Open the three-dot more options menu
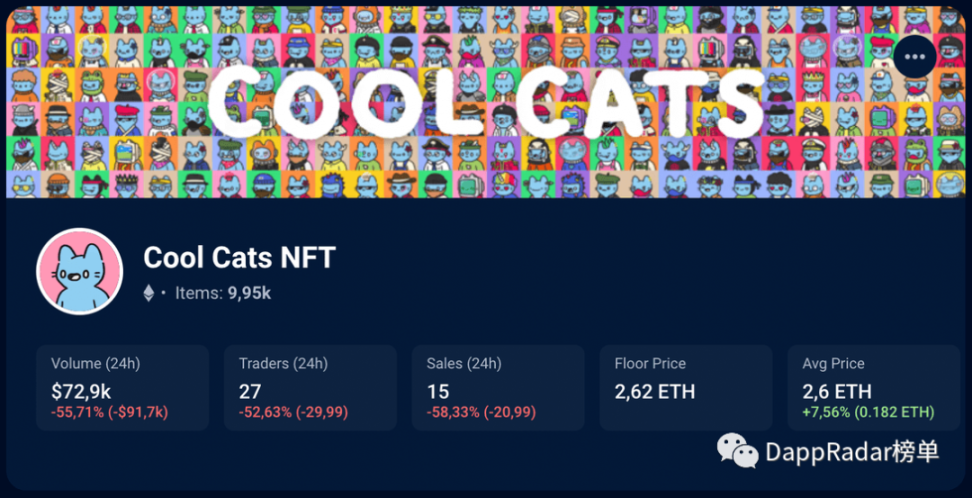This screenshot has height=498, width=972. point(914,56)
